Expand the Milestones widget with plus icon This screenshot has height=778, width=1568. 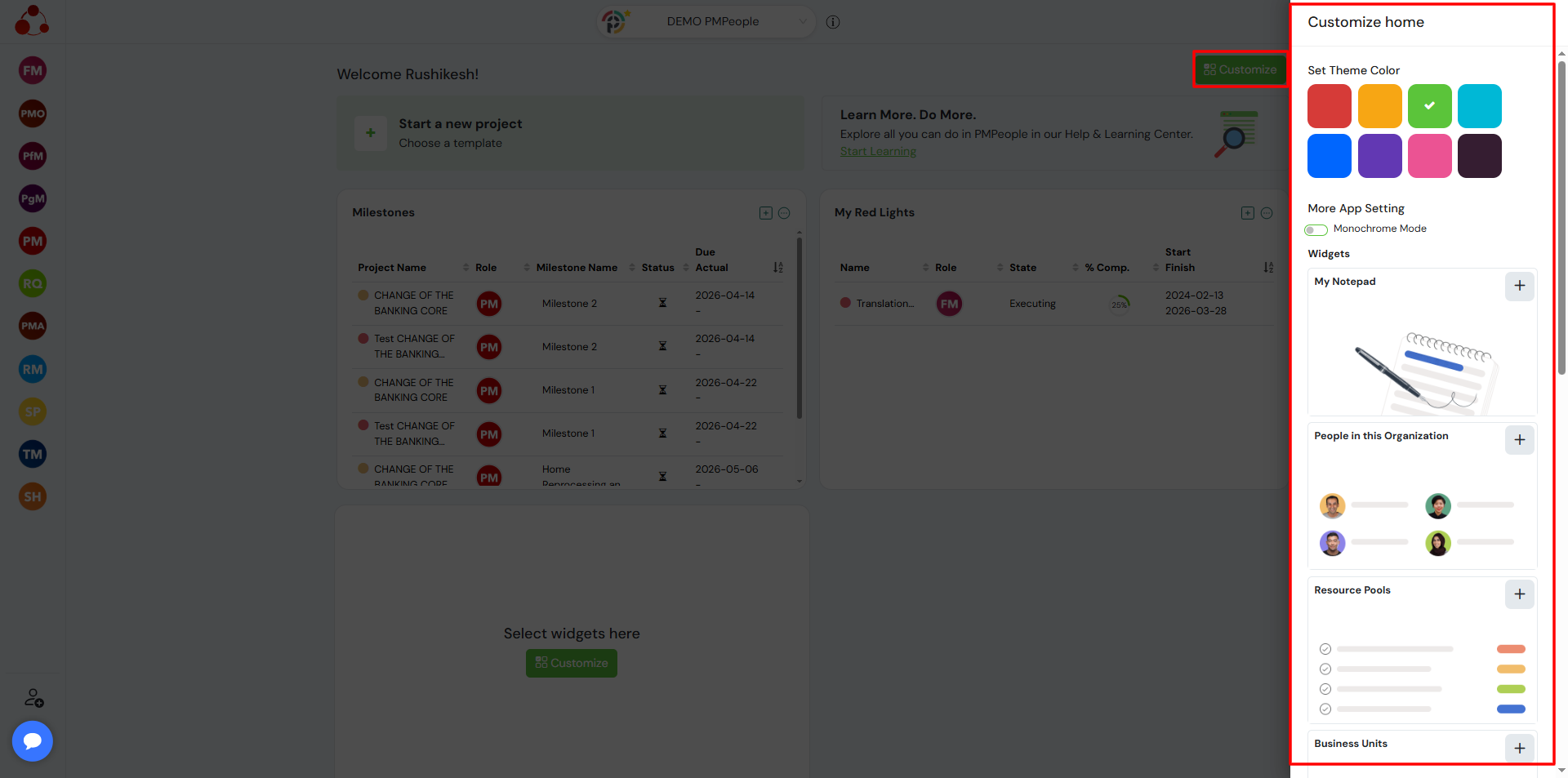766,213
